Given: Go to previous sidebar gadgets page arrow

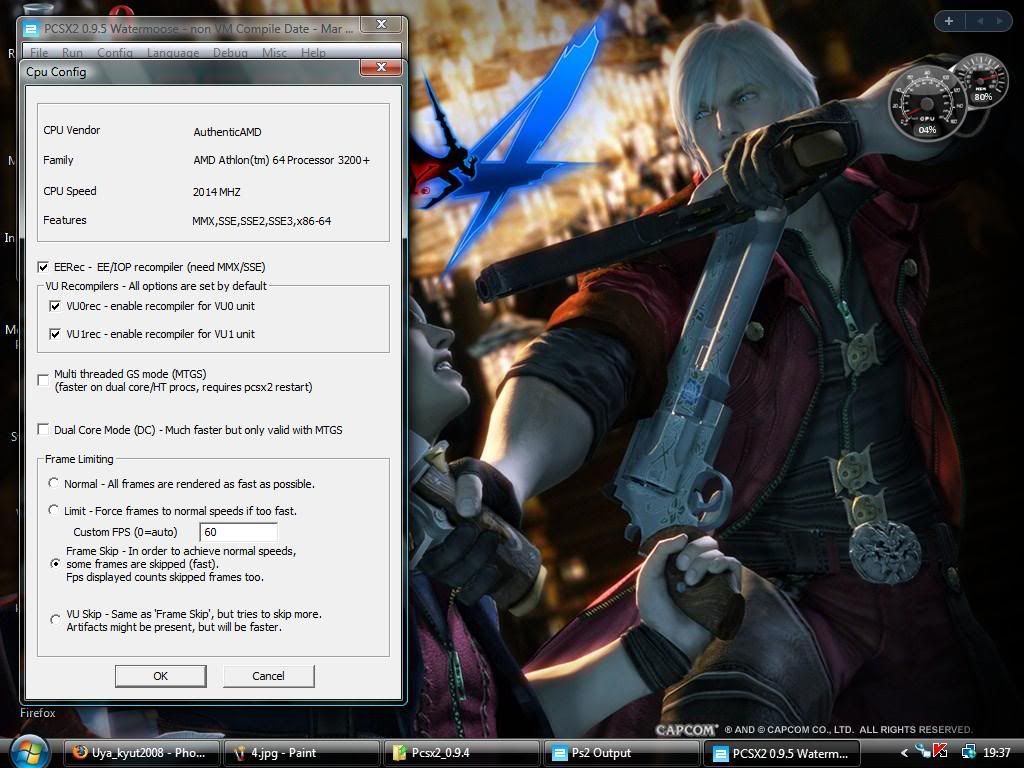Looking at the screenshot, I should tap(980, 21).
